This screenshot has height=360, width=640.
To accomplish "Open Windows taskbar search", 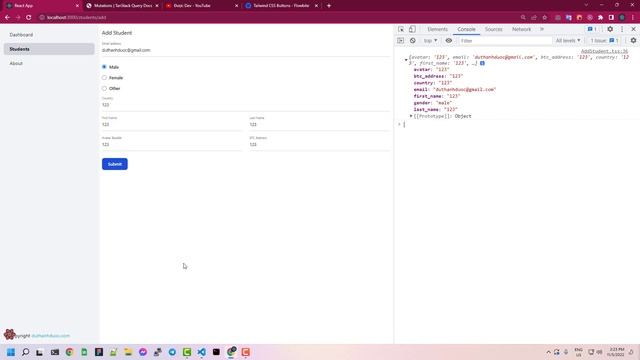I will coord(25,352).
